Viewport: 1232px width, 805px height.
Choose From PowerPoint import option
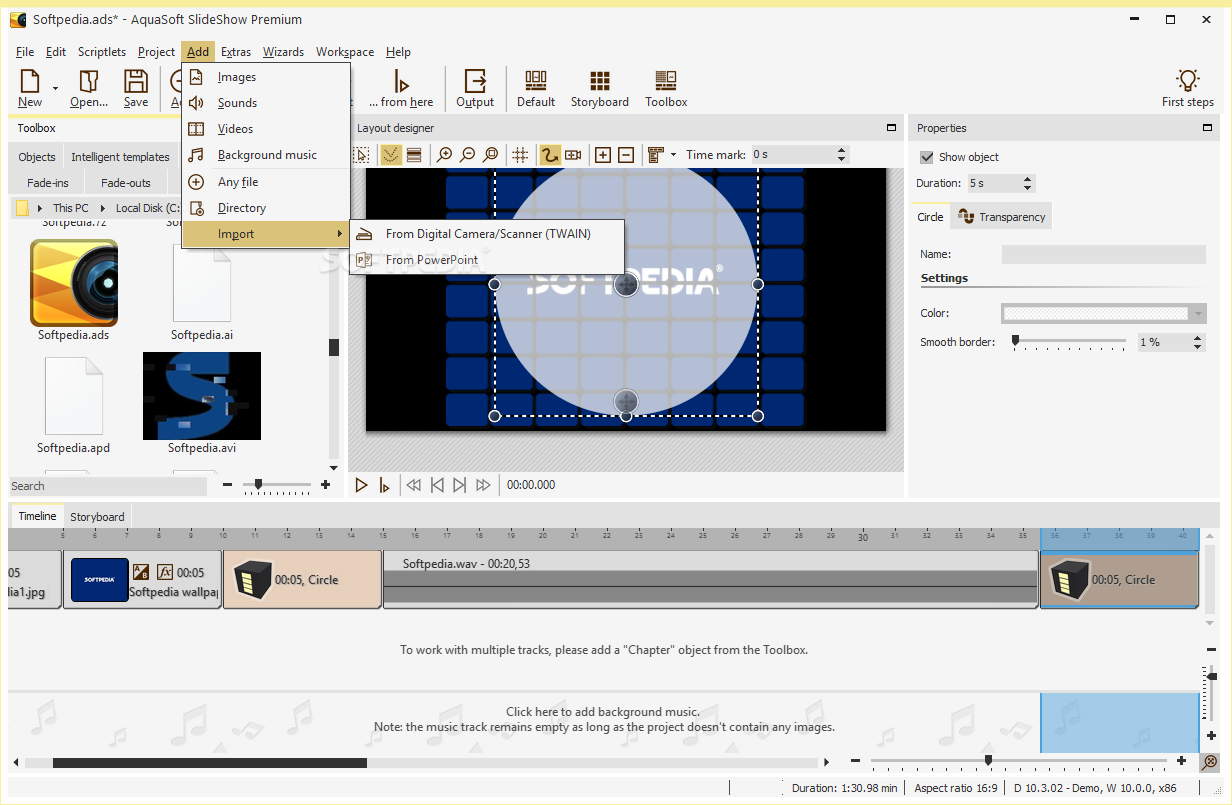click(x=487, y=260)
